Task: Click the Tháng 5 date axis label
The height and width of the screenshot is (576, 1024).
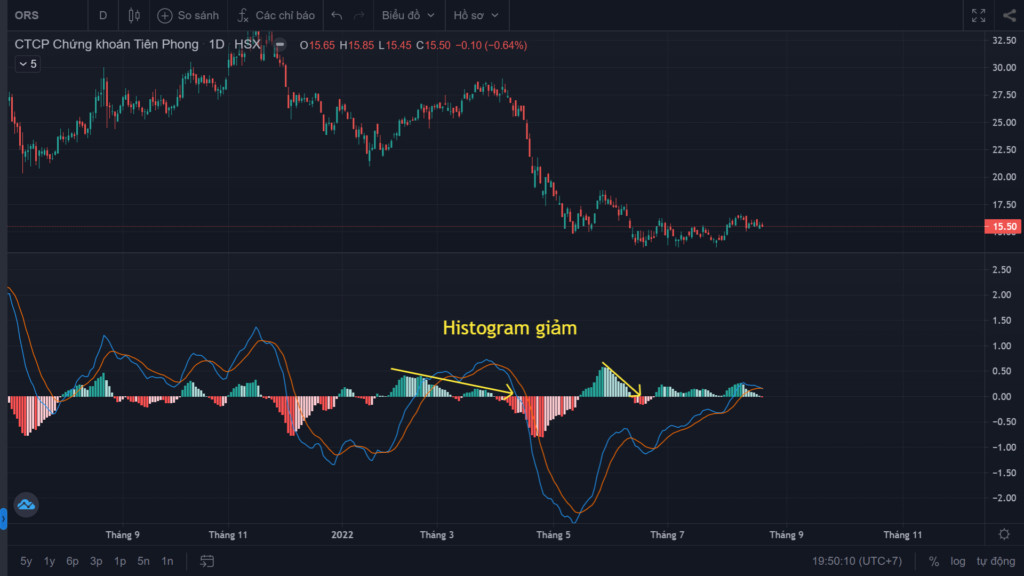Action: click(553, 535)
